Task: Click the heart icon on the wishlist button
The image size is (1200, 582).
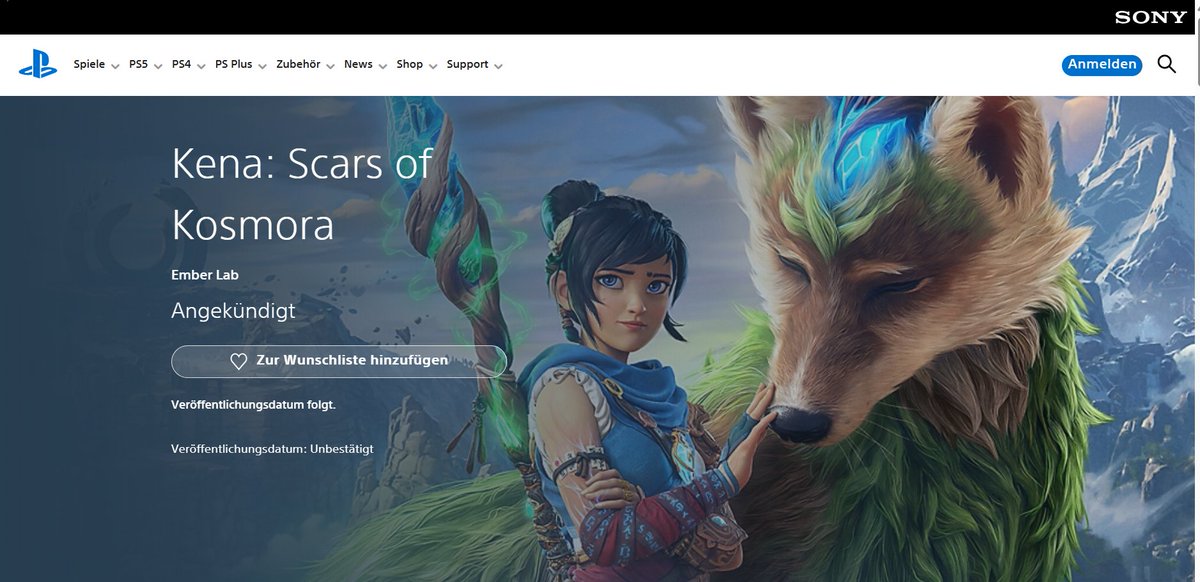Action: (x=238, y=361)
